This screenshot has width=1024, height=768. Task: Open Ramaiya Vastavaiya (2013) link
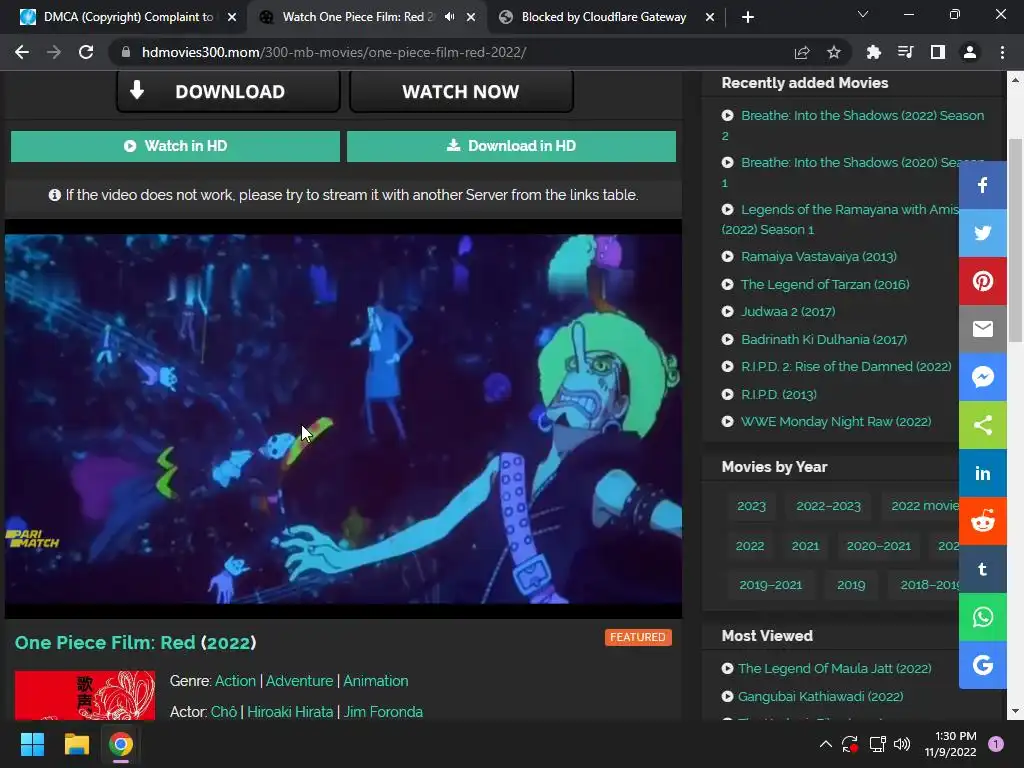818,257
